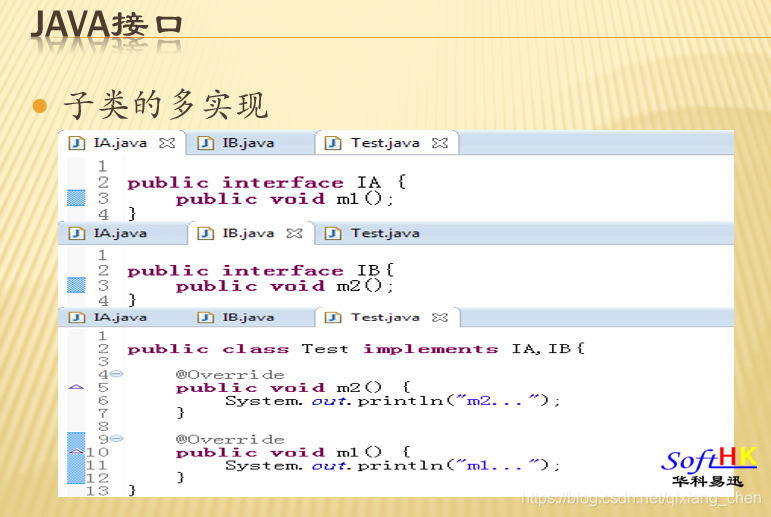Close Test.java tab in the IA interface editor
Image resolution: width=771 pixels, height=517 pixels.
tap(440, 143)
